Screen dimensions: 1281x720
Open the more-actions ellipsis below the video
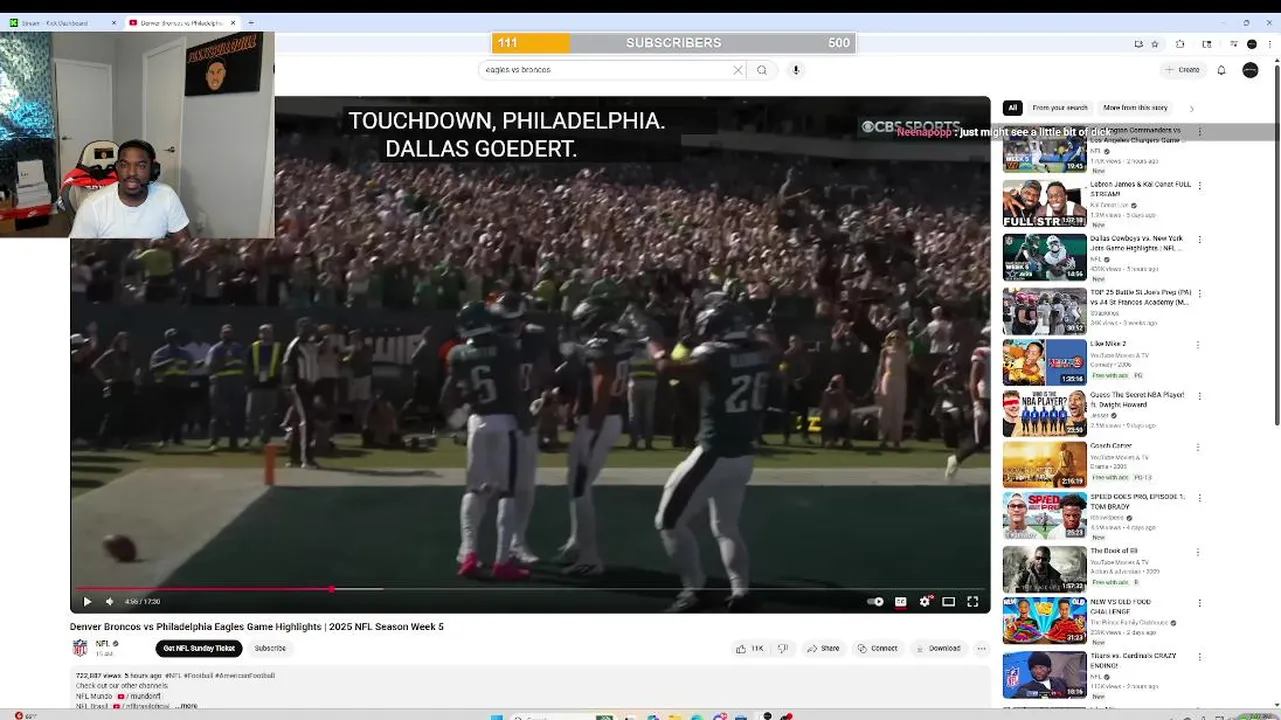(x=981, y=648)
